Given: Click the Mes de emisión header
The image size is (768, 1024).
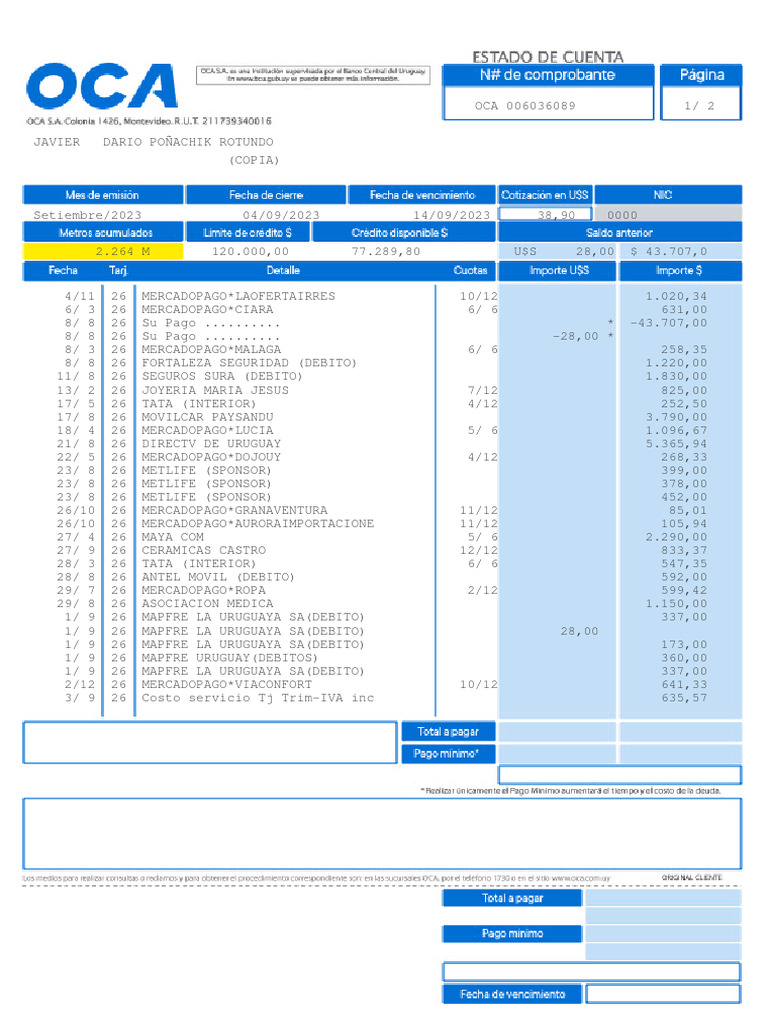Looking at the screenshot, I should pos(103,195).
